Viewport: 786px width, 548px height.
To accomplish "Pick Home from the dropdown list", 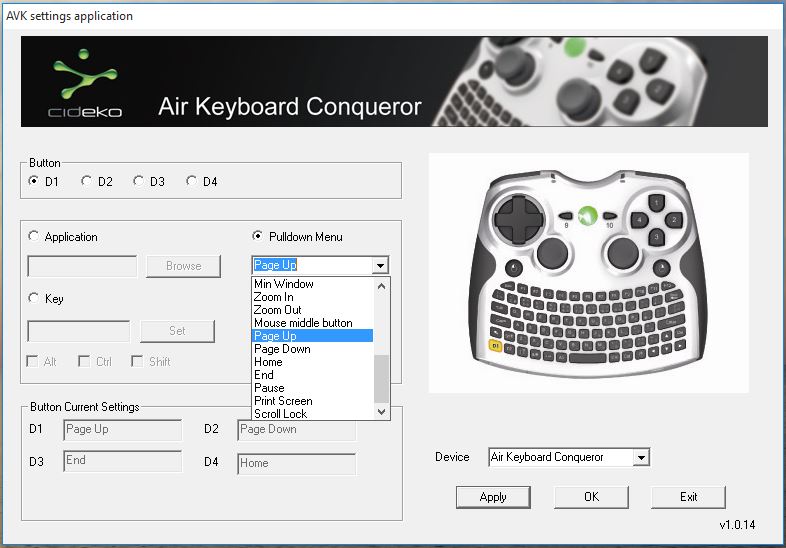I will [x=313, y=362].
